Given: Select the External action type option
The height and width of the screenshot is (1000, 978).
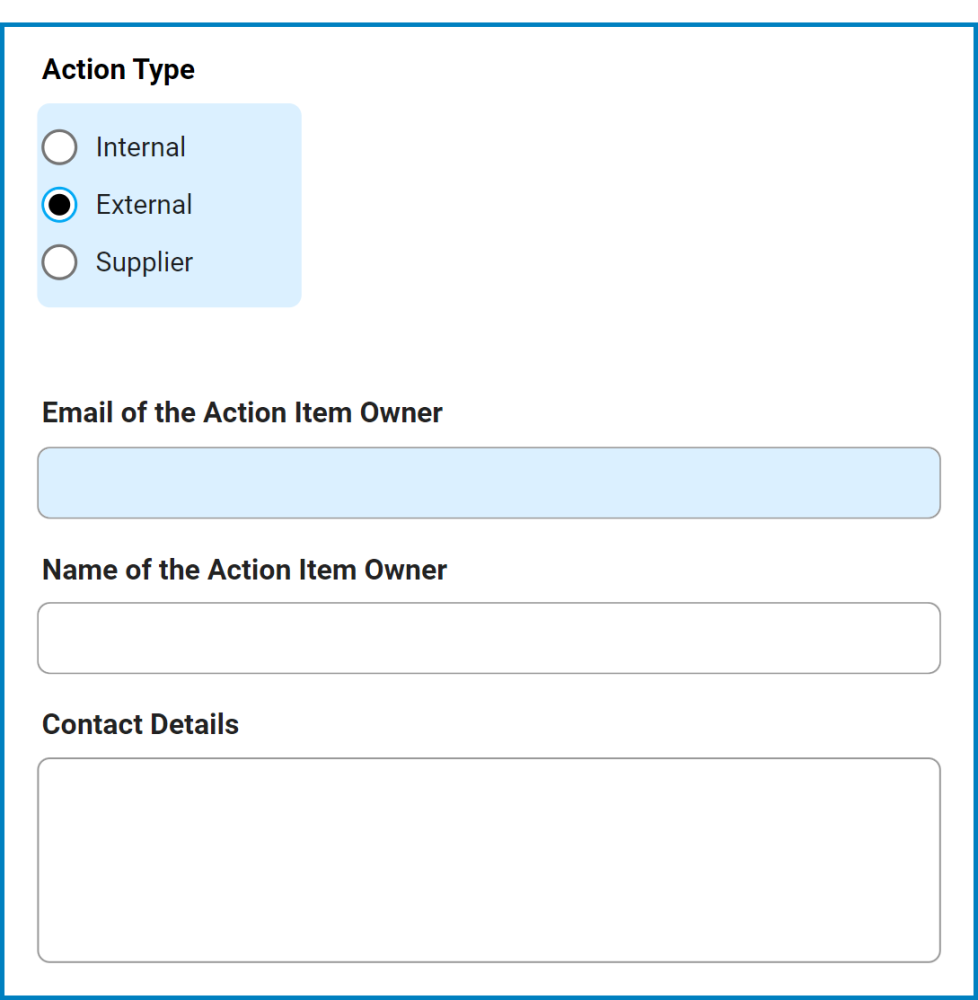Looking at the screenshot, I should 59,204.
